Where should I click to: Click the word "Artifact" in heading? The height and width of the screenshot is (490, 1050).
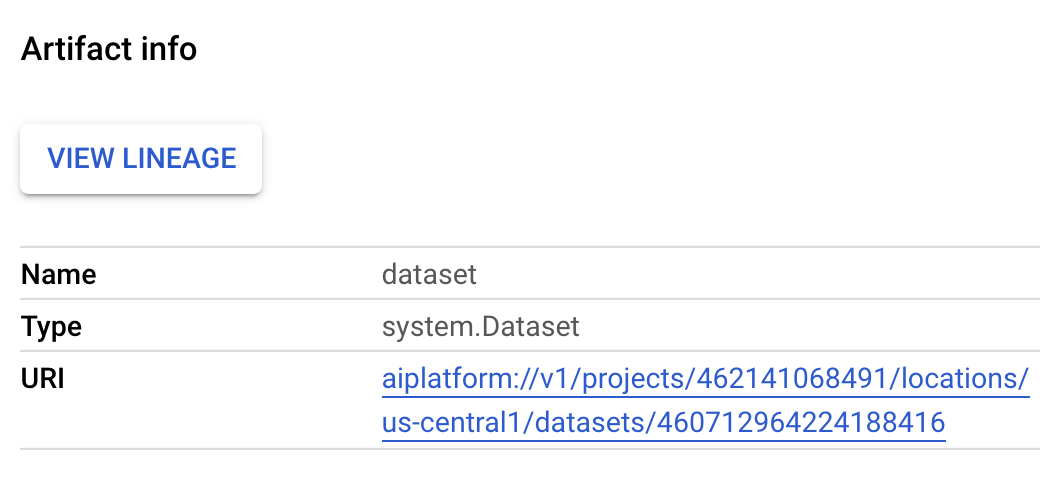click(79, 49)
